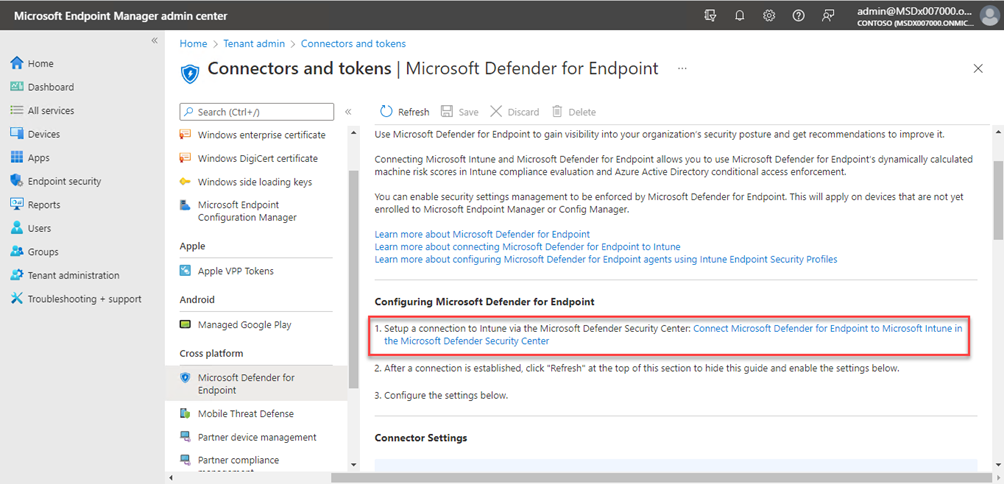Viewport: 1004px width, 484px height.
Task: Open Learn more about Microsoft Defender for Endpoint
Action: click(482, 234)
